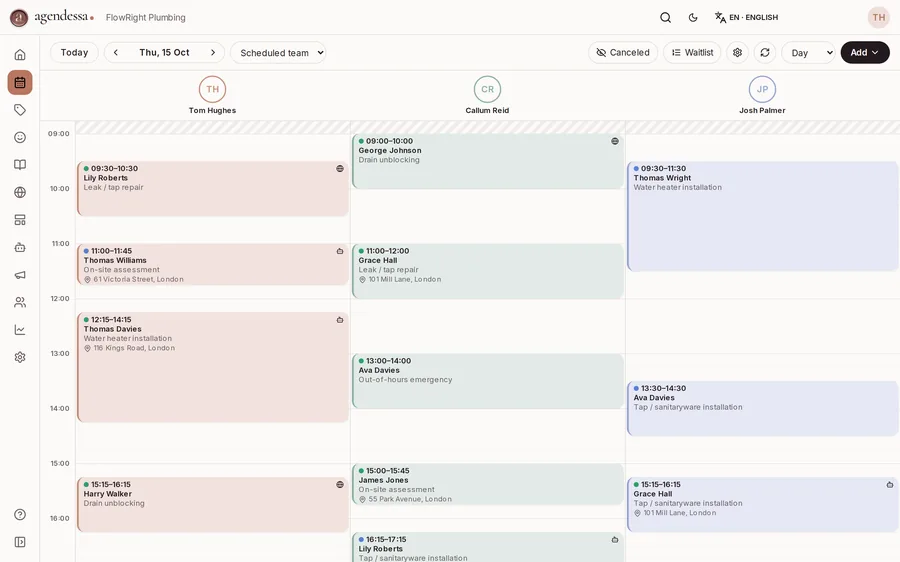Open the megaphone marketing icon
The image size is (900, 562).
coord(20,275)
